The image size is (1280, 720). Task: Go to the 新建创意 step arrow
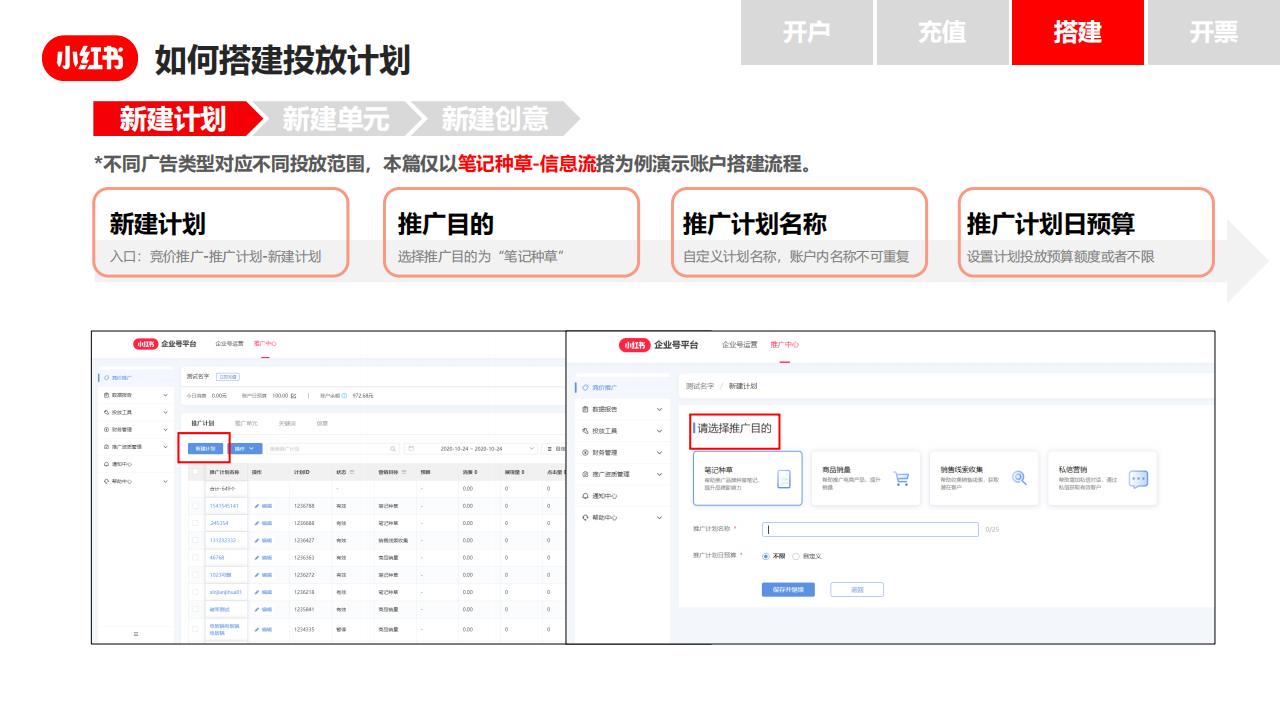[x=495, y=119]
